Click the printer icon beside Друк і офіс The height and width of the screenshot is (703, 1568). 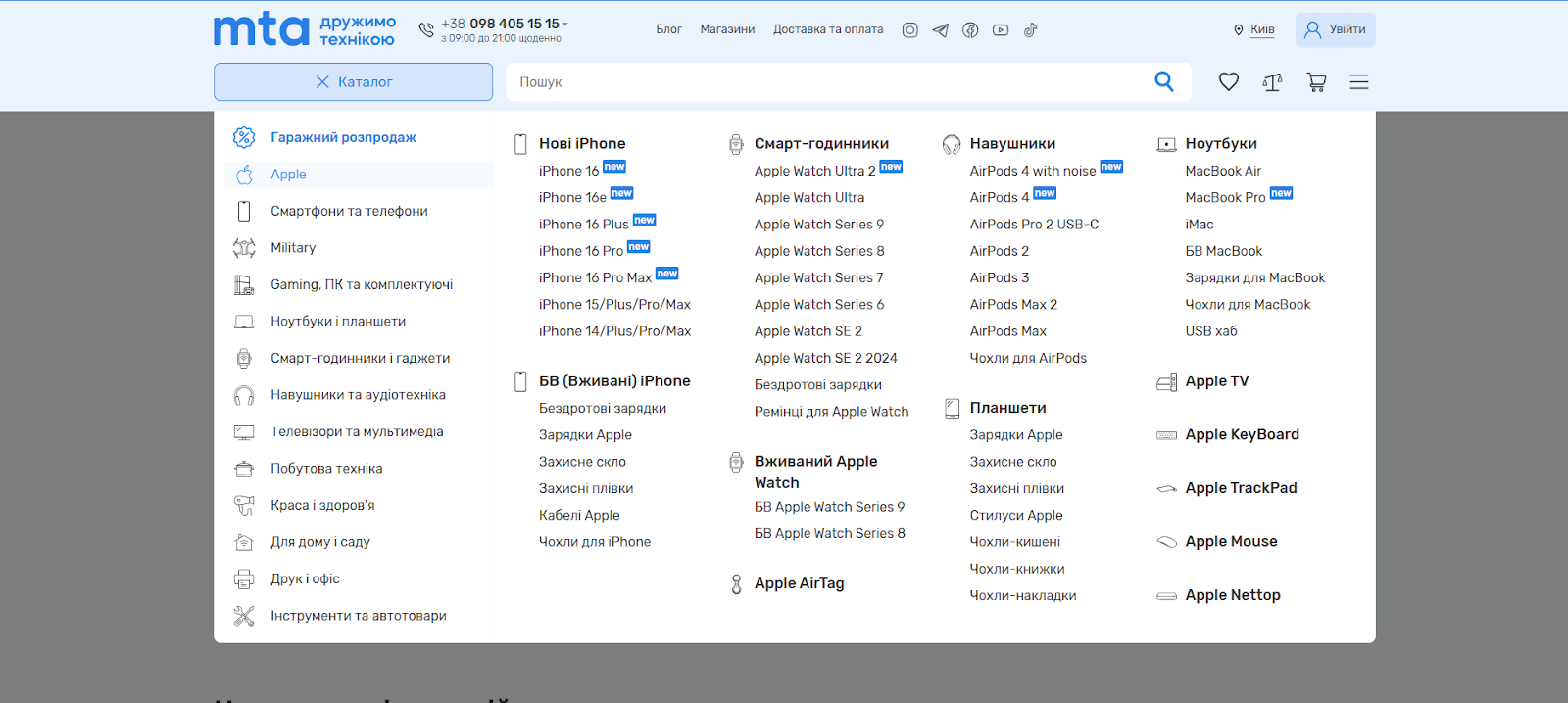(244, 579)
